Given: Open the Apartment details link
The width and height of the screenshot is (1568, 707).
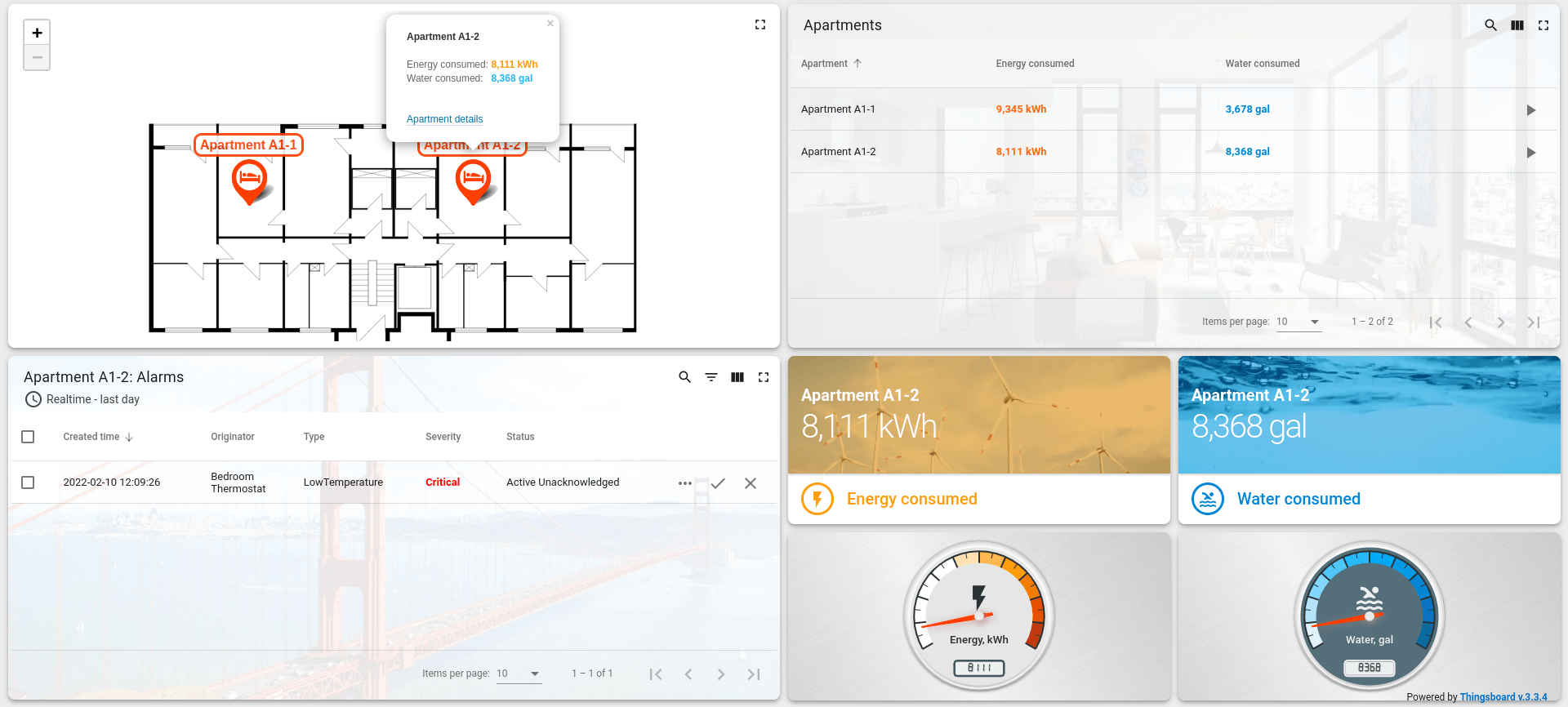Looking at the screenshot, I should pyautogui.click(x=444, y=119).
